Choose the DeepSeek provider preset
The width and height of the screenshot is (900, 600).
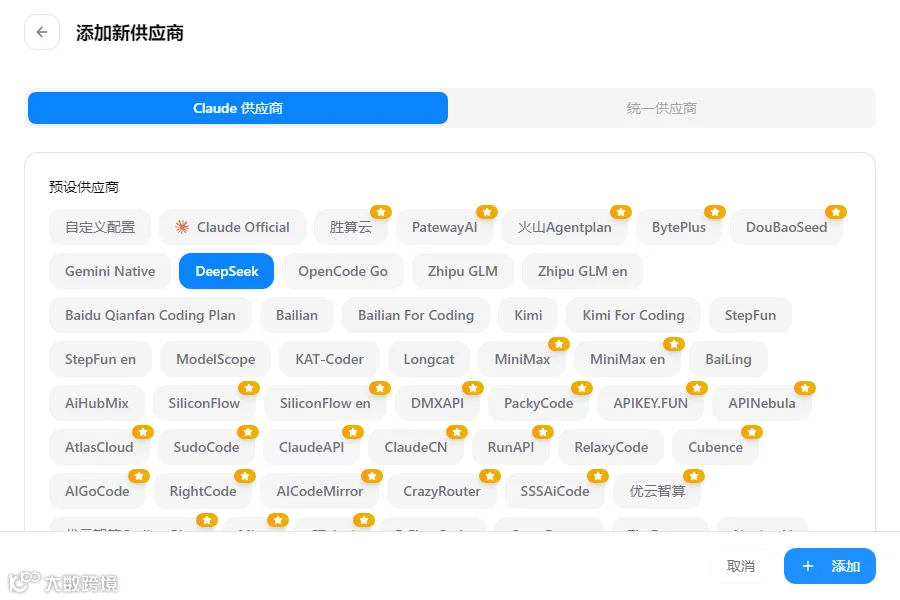pyautogui.click(x=226, y=271)
